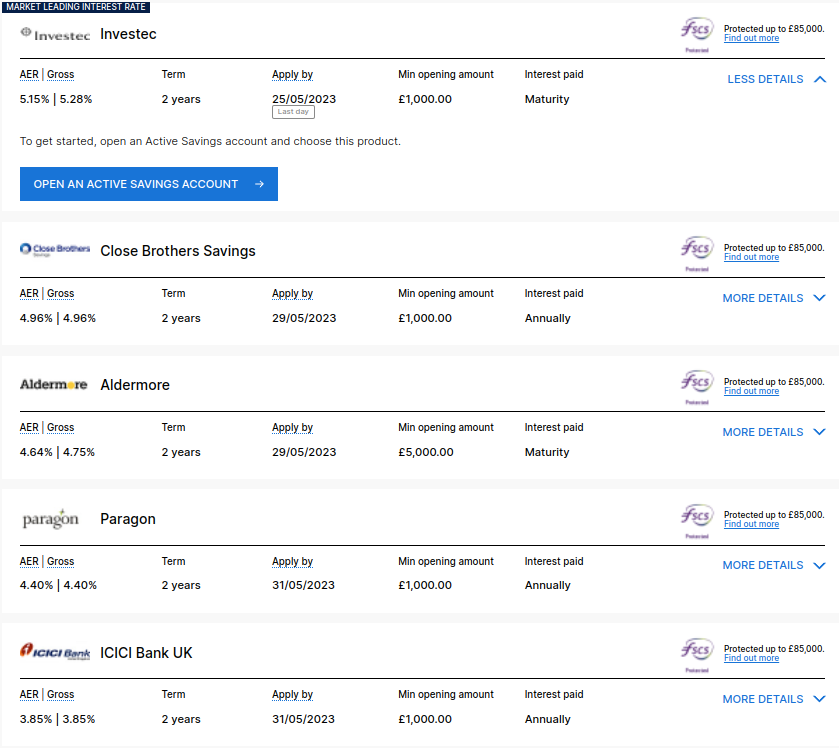Click the ICICI Bank logo
839x748 pixels.
(55, 652)
